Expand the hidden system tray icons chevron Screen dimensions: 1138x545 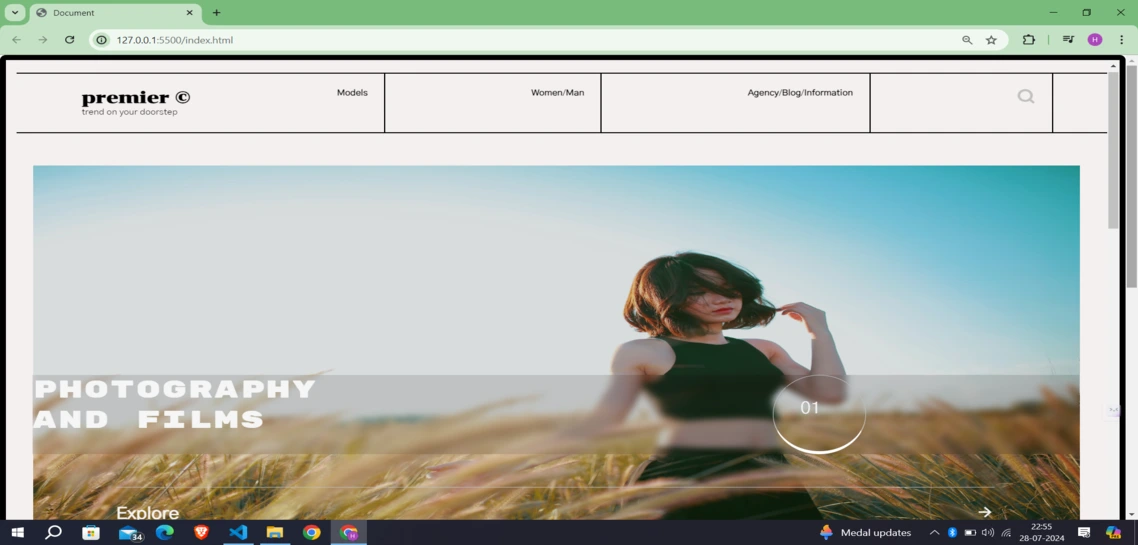(x=935, y=533)
